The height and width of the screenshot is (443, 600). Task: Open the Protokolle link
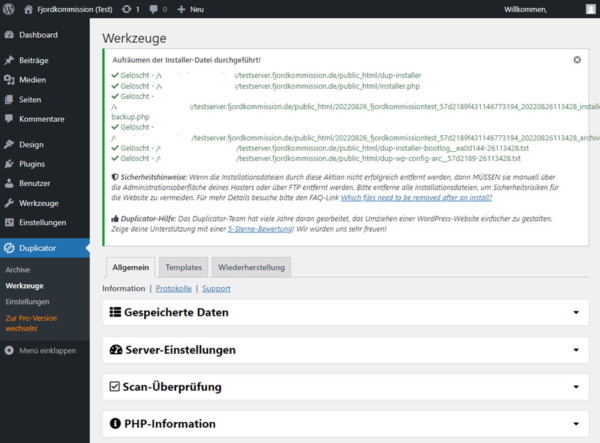[174, 288]
